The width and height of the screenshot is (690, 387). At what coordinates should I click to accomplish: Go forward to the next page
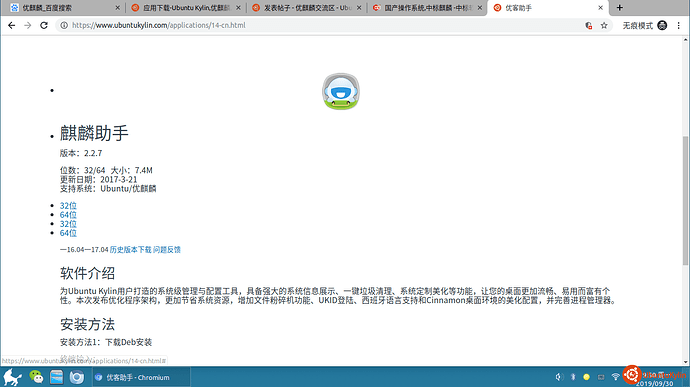28,26
